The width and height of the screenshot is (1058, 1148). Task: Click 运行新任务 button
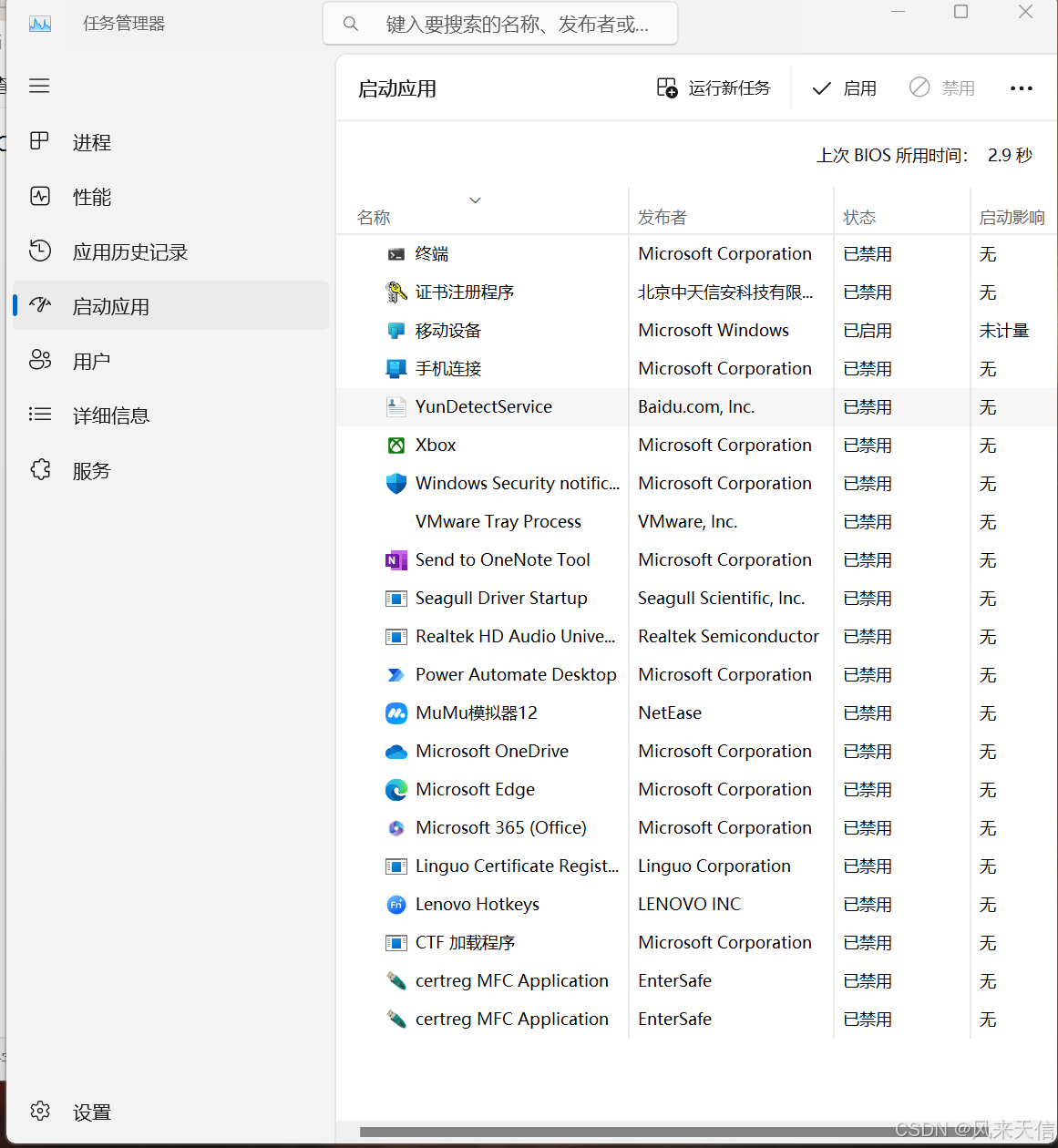point(714,88)
